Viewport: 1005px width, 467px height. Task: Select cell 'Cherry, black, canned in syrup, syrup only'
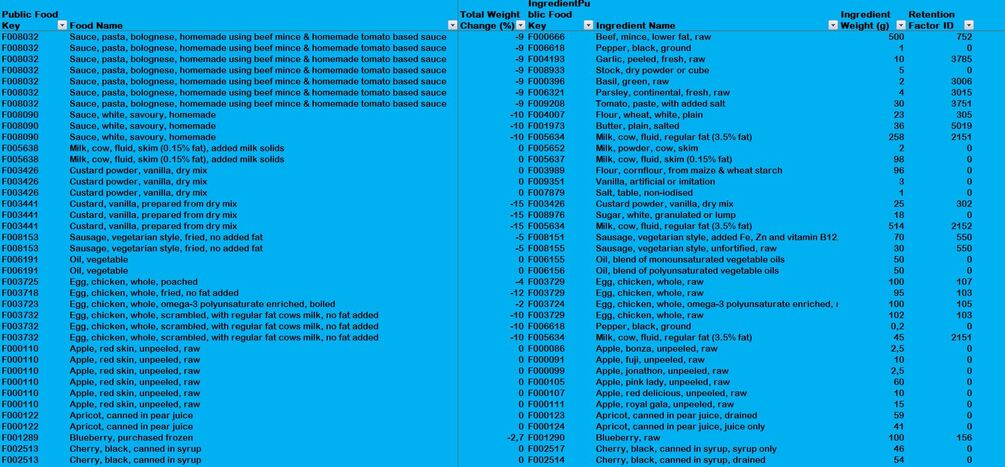[686, 448]
